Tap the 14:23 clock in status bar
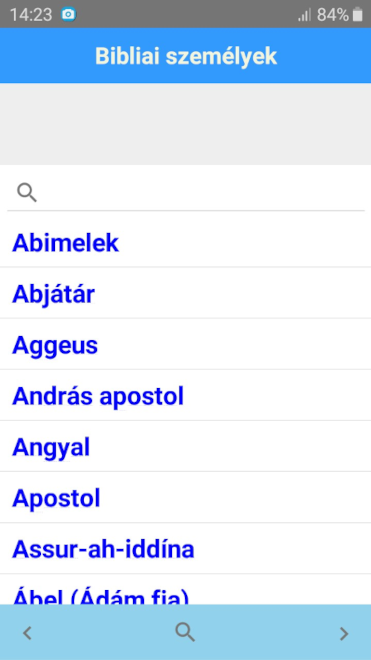The image size is (371, 660). [31, 15]
